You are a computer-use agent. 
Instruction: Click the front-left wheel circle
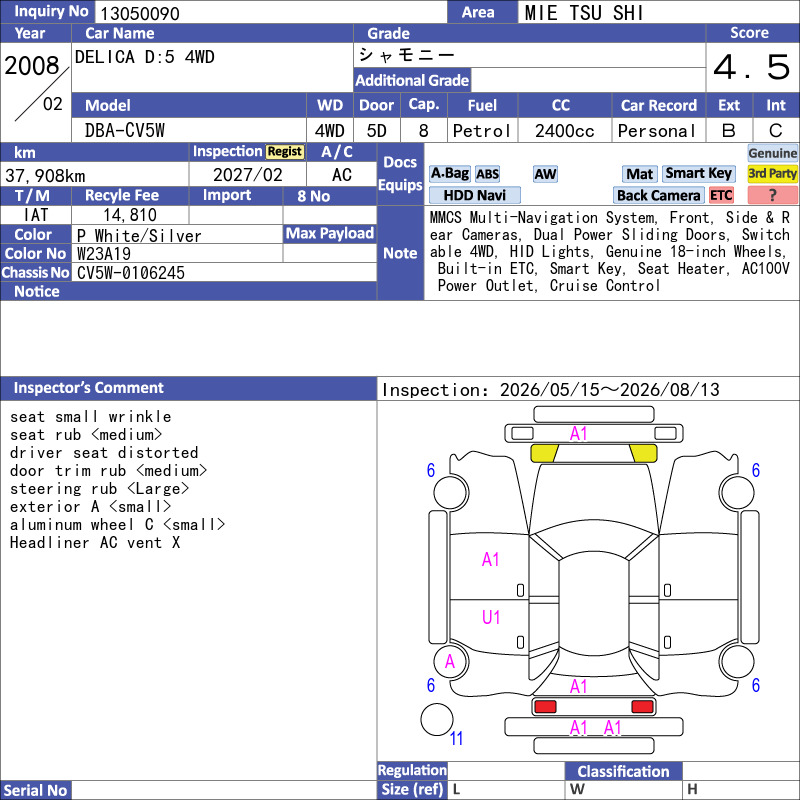coord(451,493)
